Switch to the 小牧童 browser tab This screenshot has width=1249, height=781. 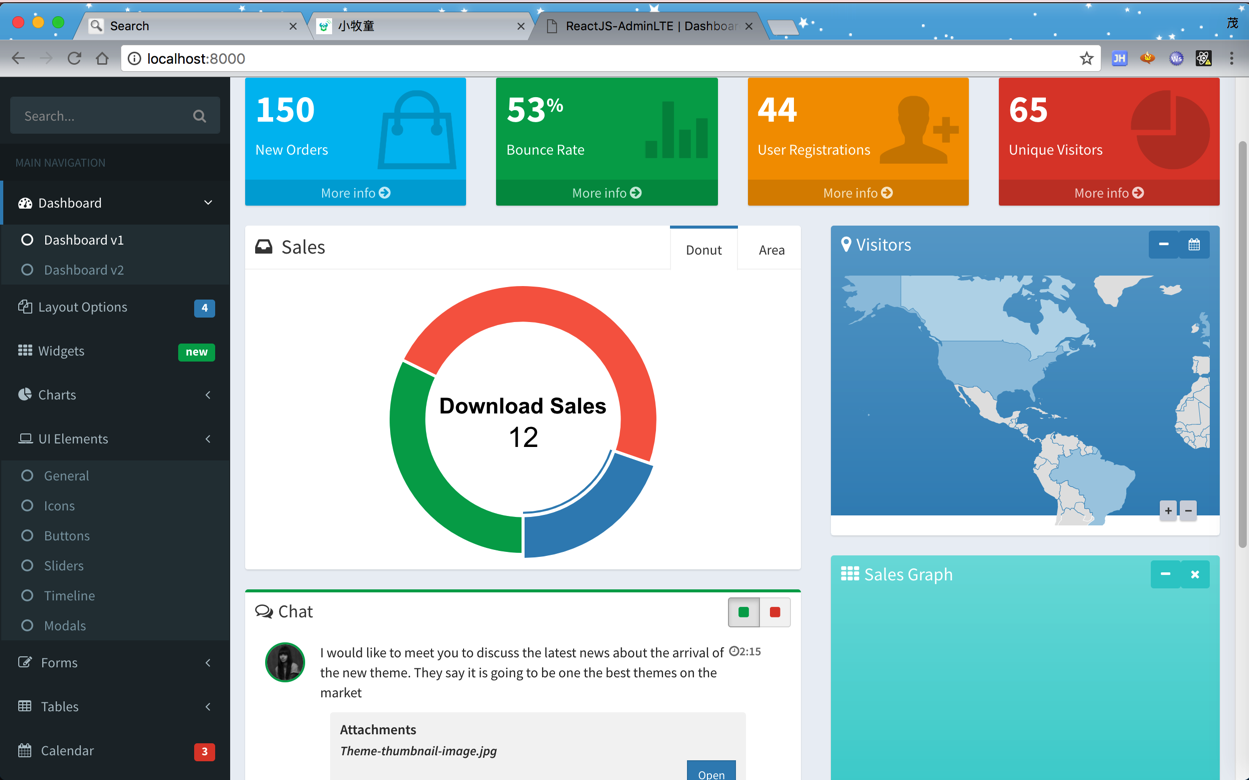420,26
